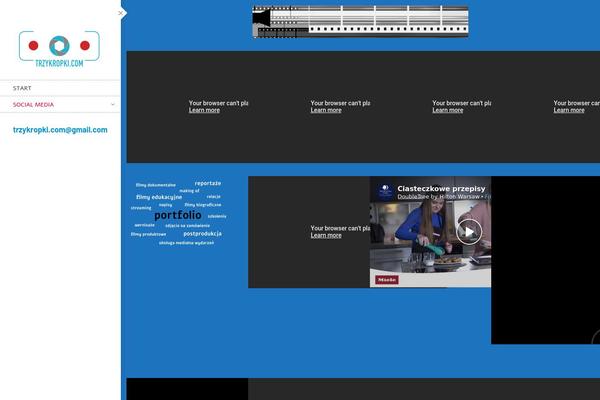Viewport: 600px width, 400px height.
Task: Click postprodukcja in the word cloud
Action: pyautogui.click(x=202, y=233)
